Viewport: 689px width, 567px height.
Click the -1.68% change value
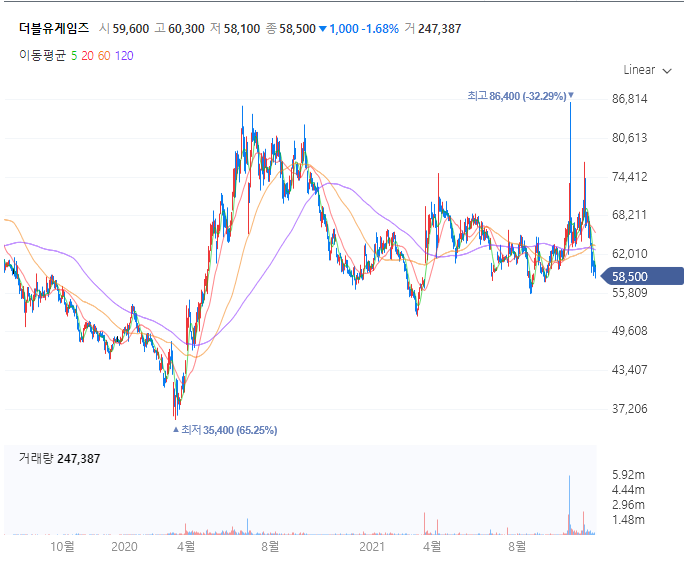[x=380, y=29]
